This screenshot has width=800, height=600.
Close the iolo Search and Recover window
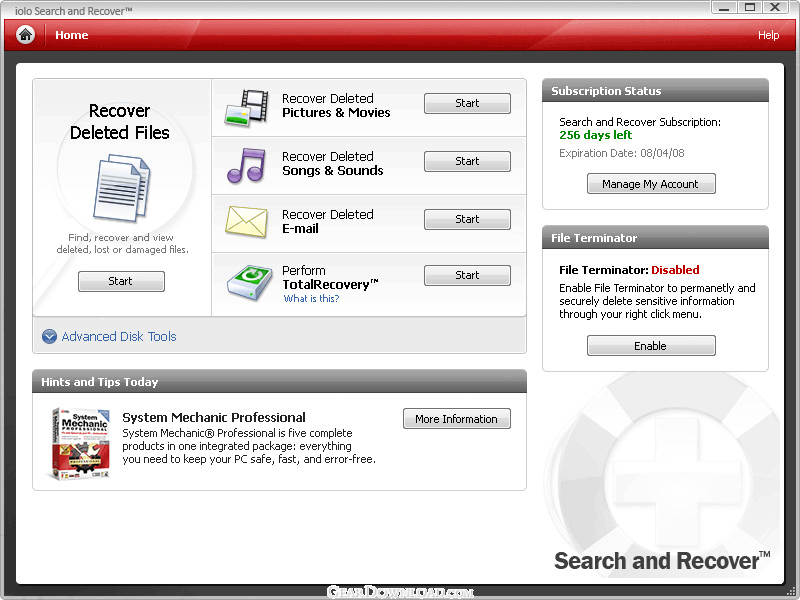click(x=775, y=7)
